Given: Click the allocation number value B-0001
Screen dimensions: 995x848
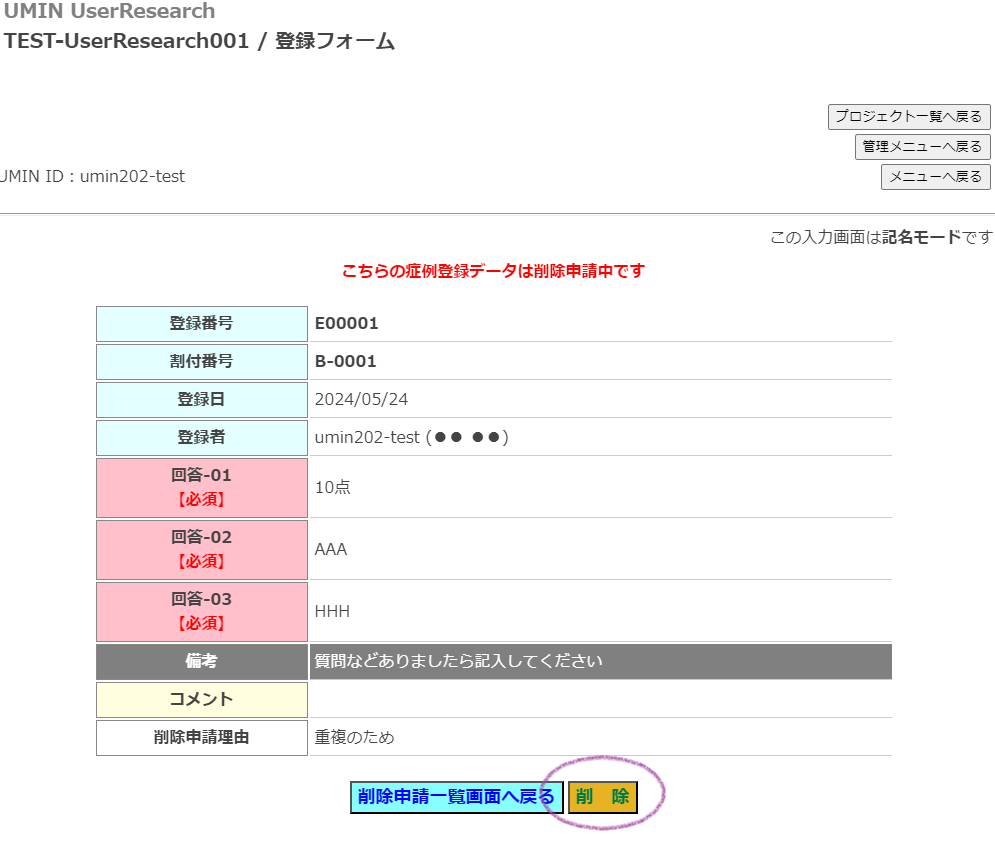Looking at the screenshot, I should pyautogui.click(x=345, y=362).
